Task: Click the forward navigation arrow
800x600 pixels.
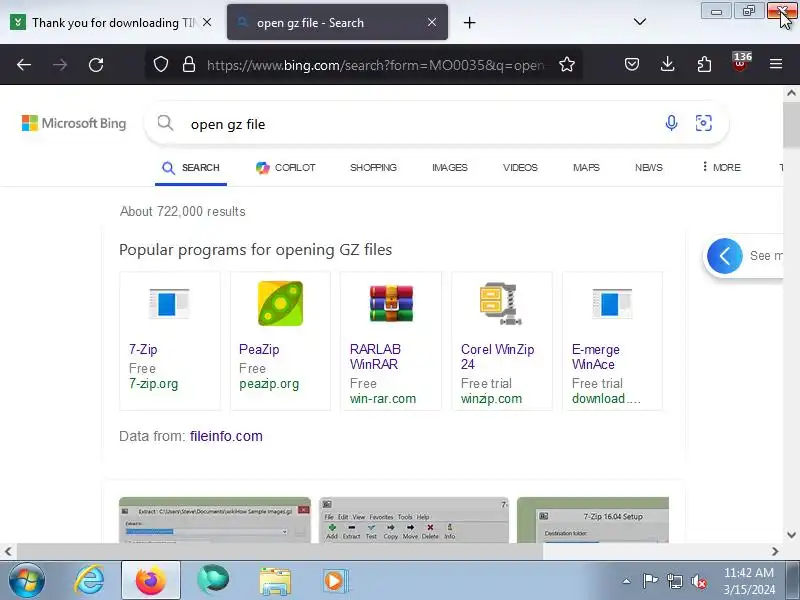Action: [x=60, y=65]
